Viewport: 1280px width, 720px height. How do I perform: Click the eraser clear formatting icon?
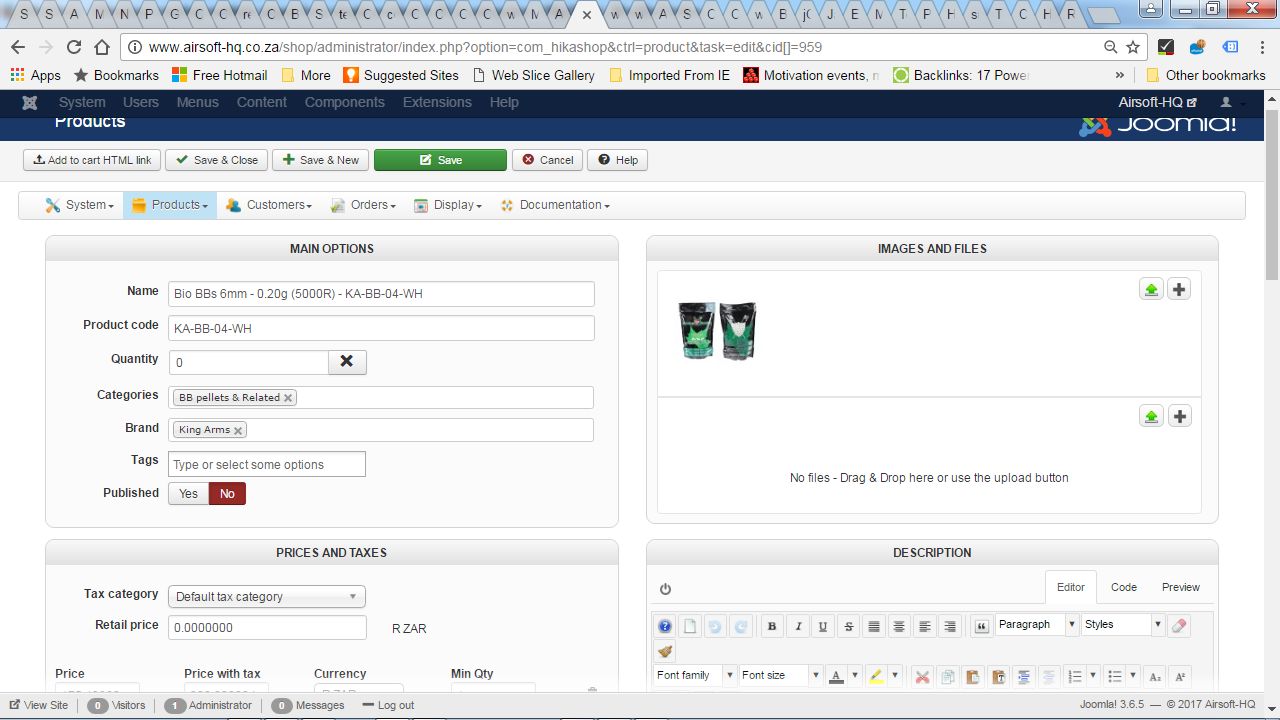[x=1179, y=626]
